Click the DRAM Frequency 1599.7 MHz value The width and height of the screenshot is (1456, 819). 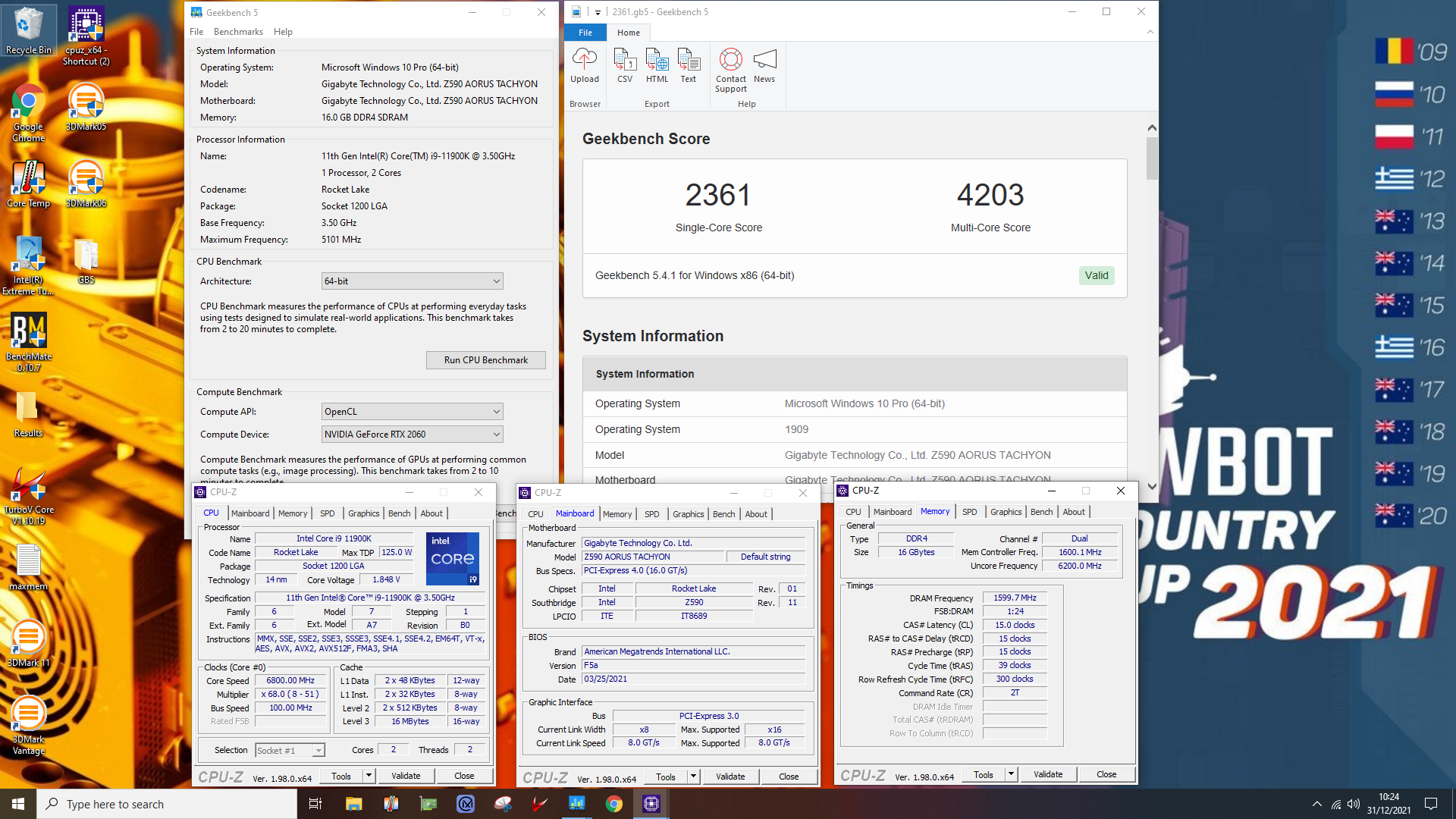pyautogui.click(x=1015, y=598)
